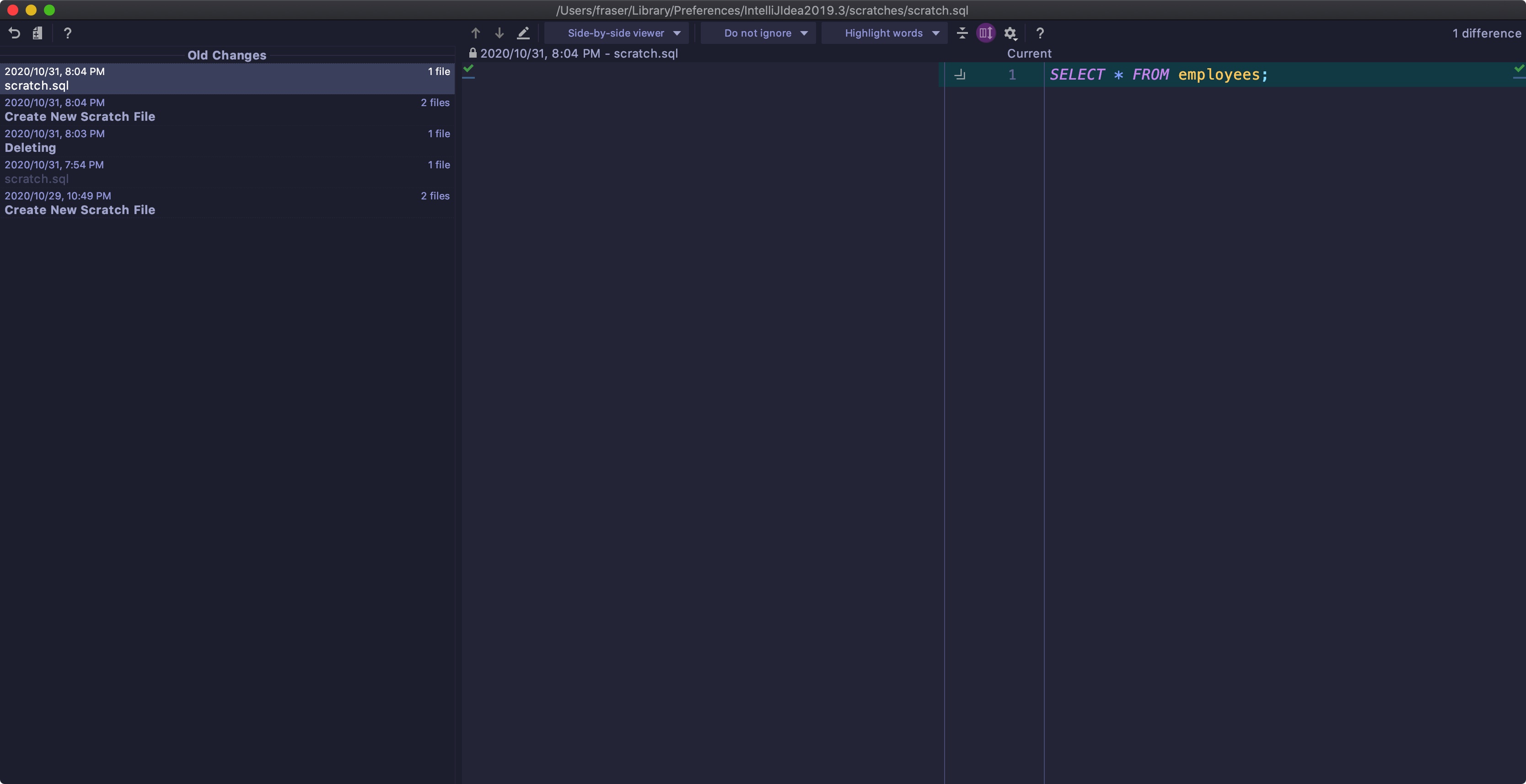Open the Highlight words dropdown
The height and width of the screenshot is (784, 1526).
click(884, 33)
